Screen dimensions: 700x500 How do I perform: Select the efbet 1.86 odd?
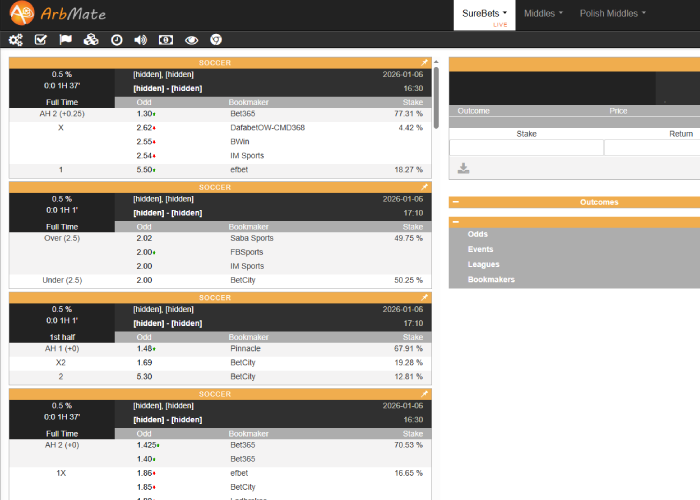[x=146, y=473]
